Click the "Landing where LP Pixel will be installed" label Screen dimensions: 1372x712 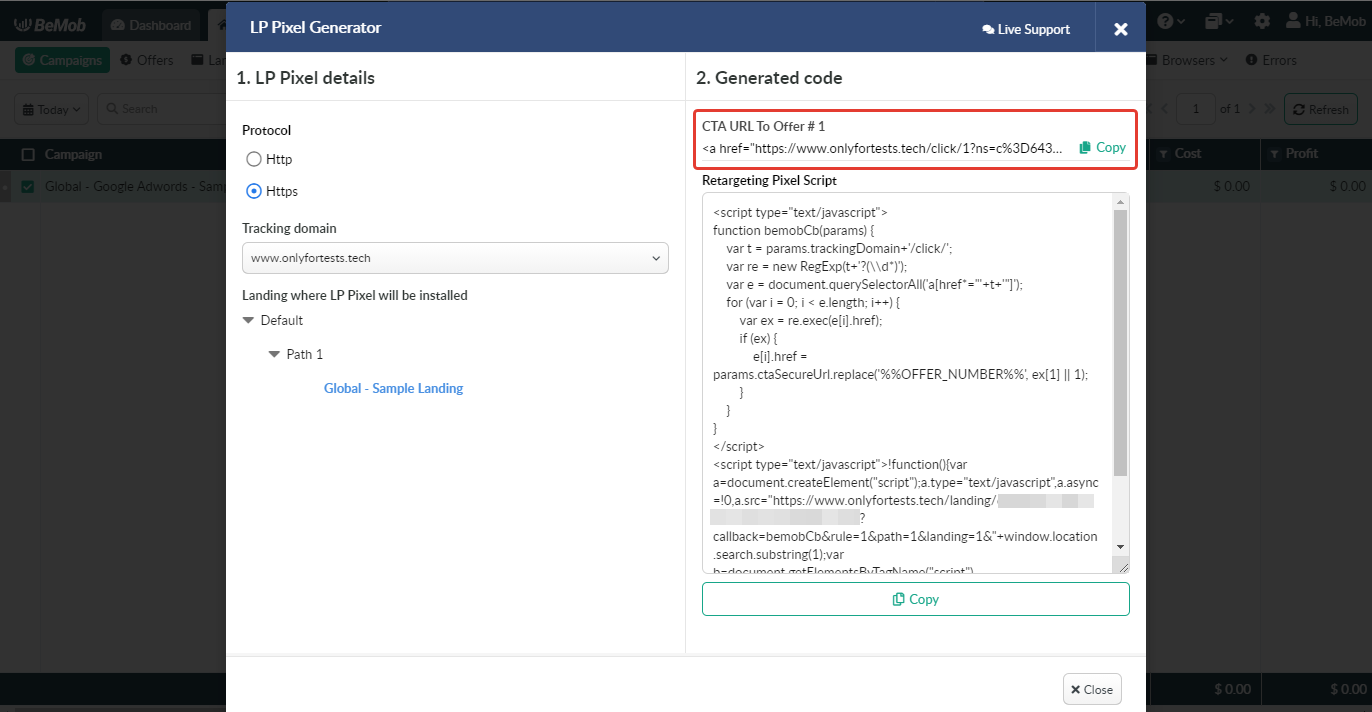tap(355, 295)
